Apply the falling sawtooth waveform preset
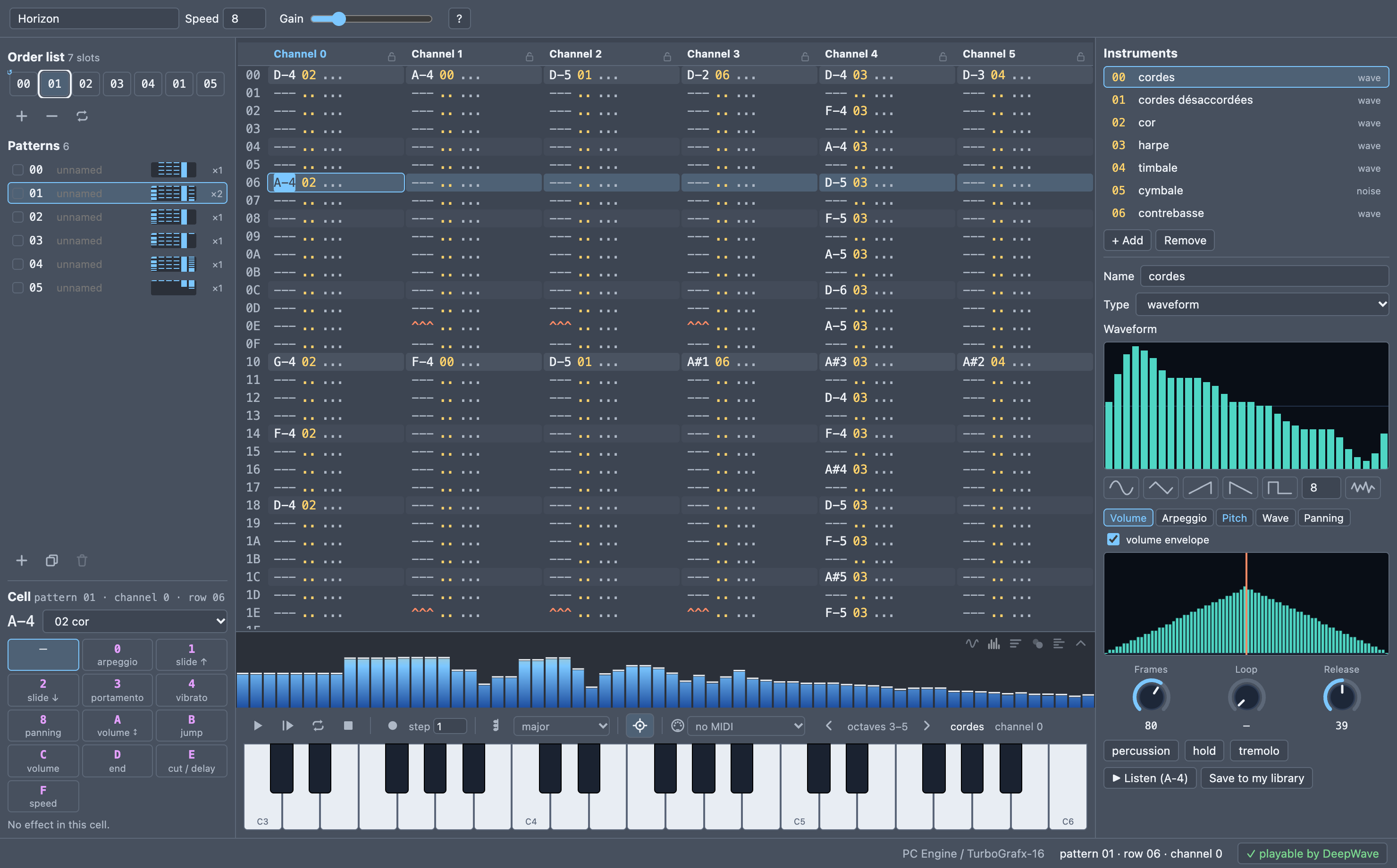1397x868 pixels. pyautogui.click(x=1240, y=488)
